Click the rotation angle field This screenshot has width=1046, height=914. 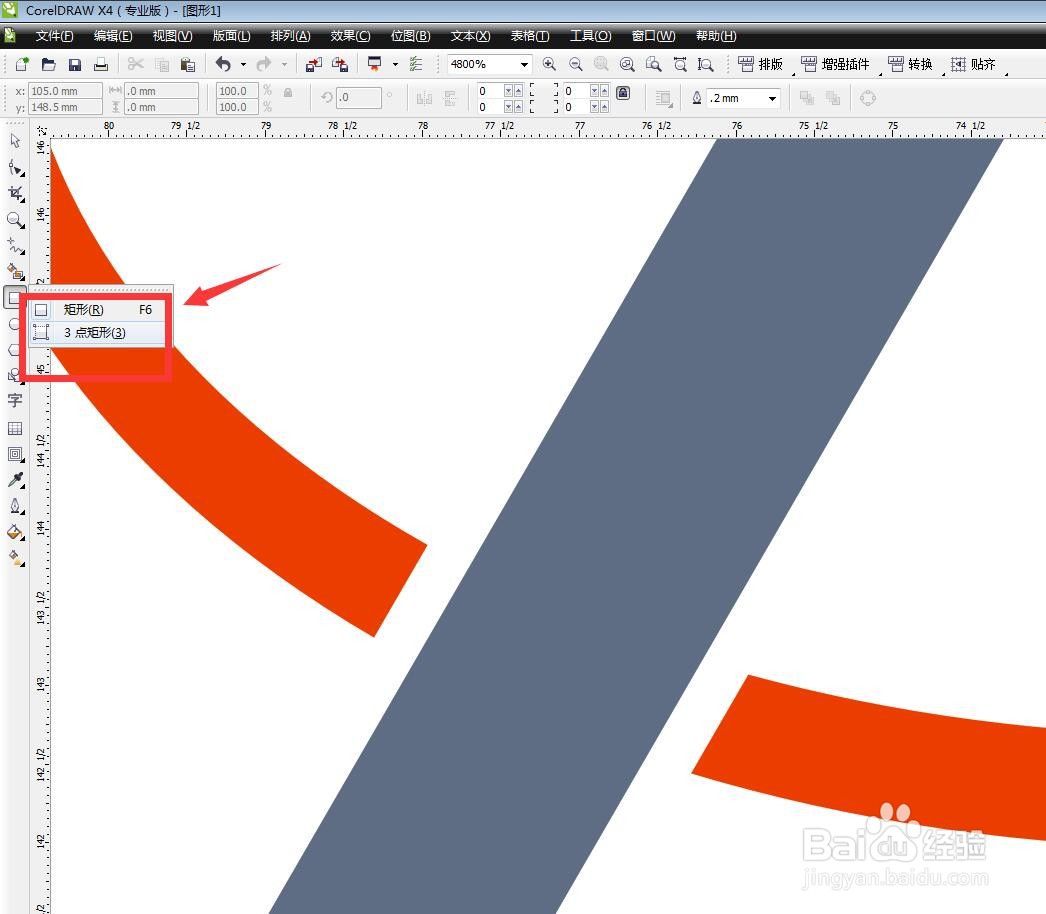(x=358, y=97)
